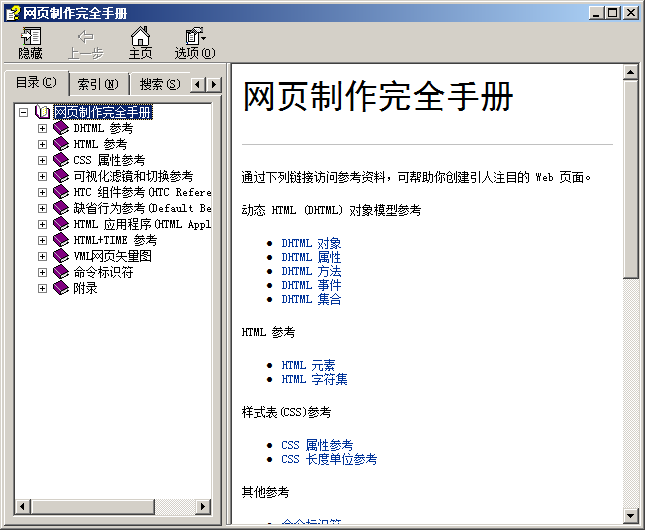
Task: Expand the 附录 node
Action: click(x=42, y=289)
